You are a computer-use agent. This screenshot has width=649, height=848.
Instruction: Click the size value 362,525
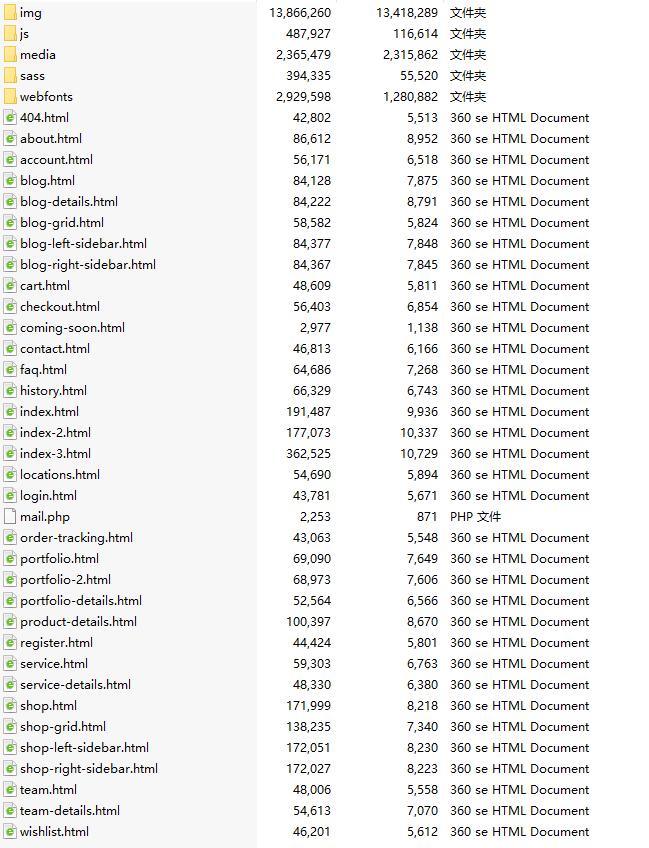(308, 454)
